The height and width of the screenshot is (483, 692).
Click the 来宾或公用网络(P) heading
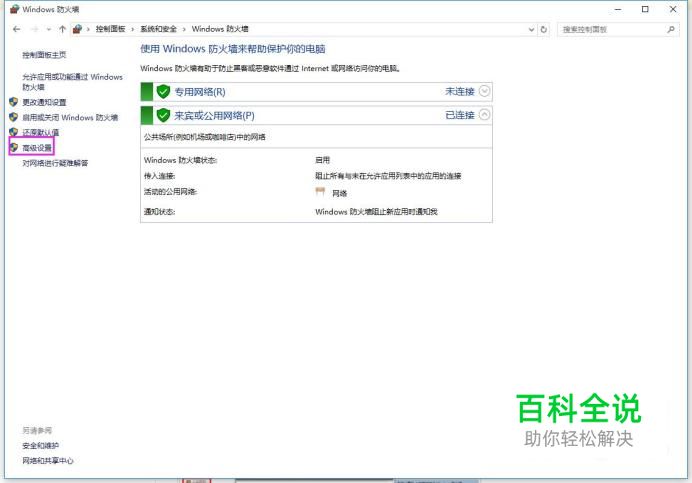[x=214, y=116]
